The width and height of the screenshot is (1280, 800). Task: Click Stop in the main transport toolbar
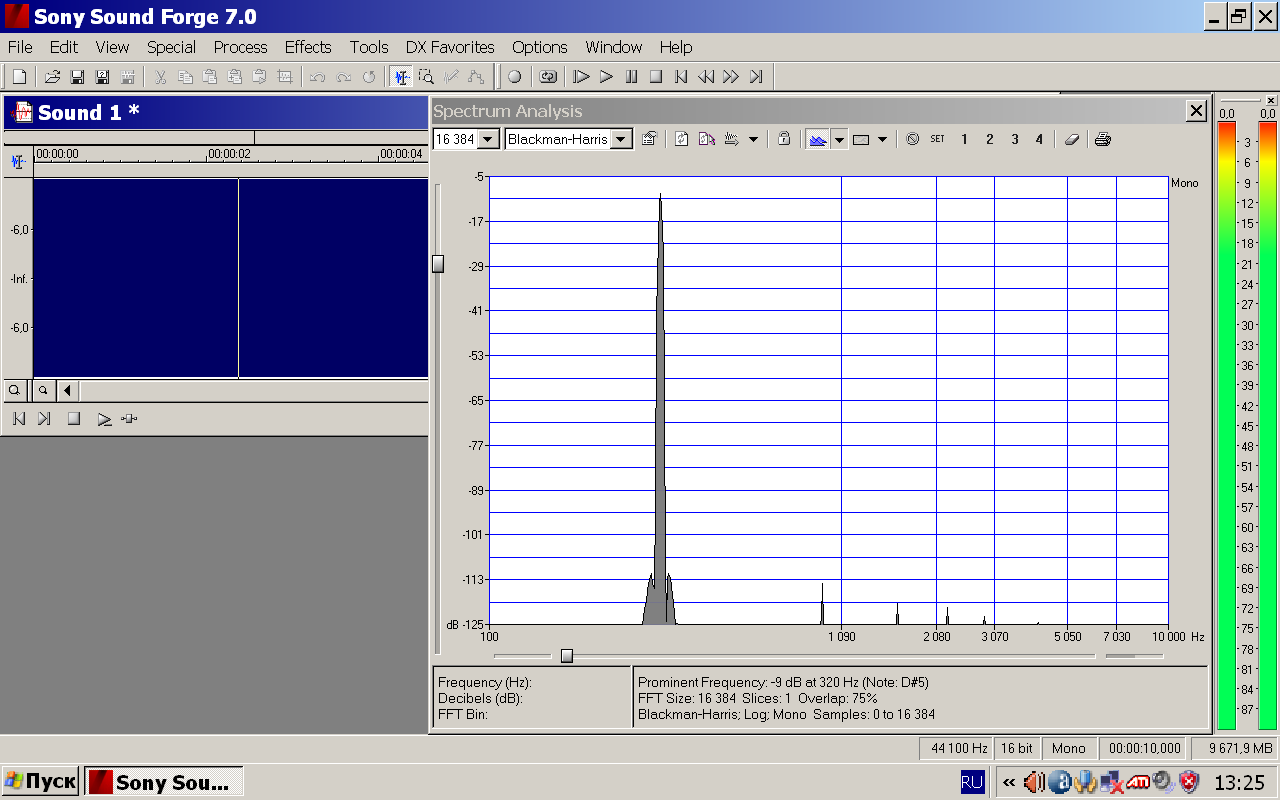[656, 77]
